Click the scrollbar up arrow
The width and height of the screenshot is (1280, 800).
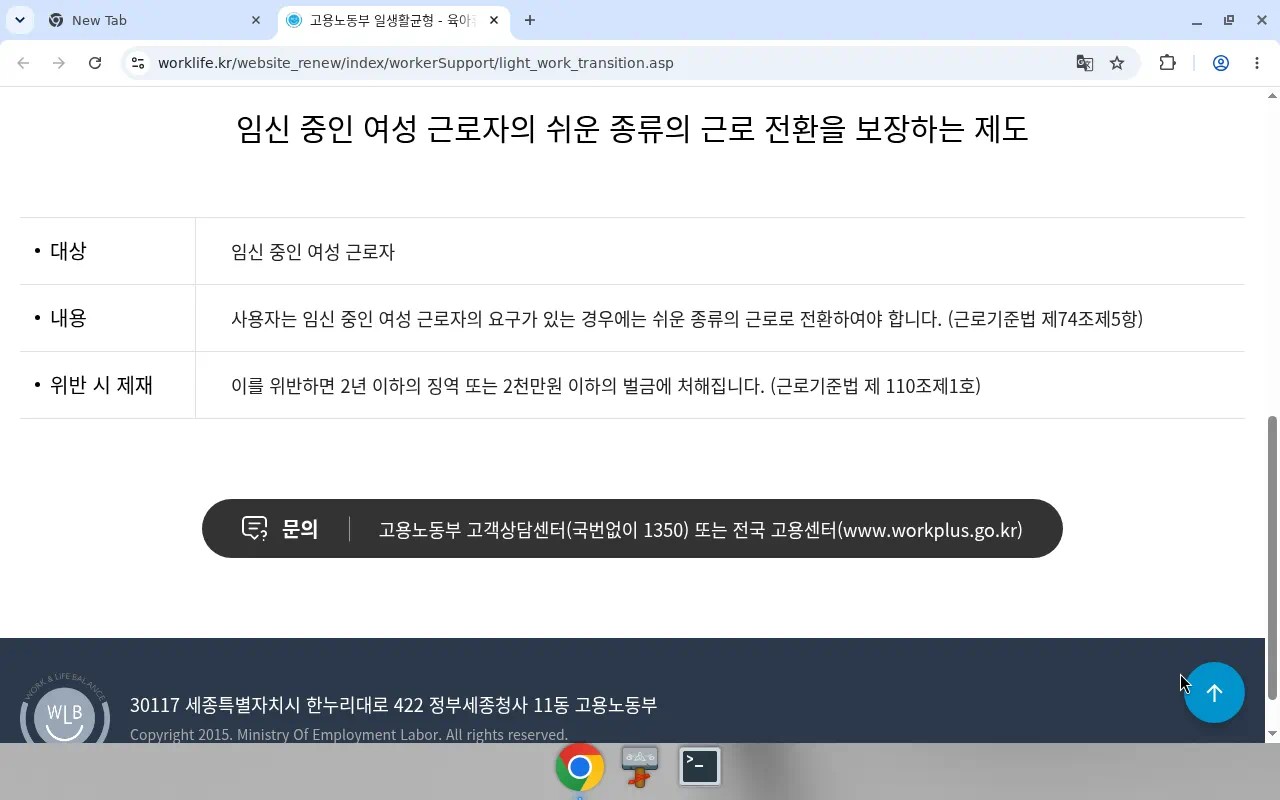click(x=1272, y=96)
